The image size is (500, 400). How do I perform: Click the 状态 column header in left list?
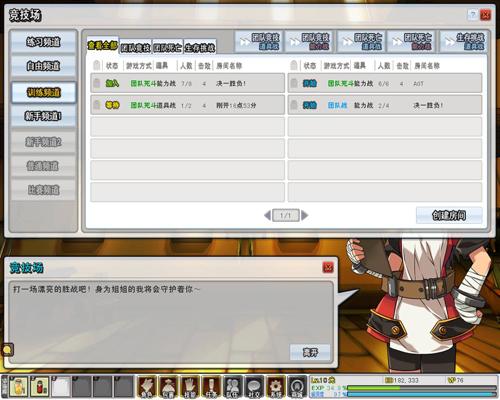[x=112, y=66]
